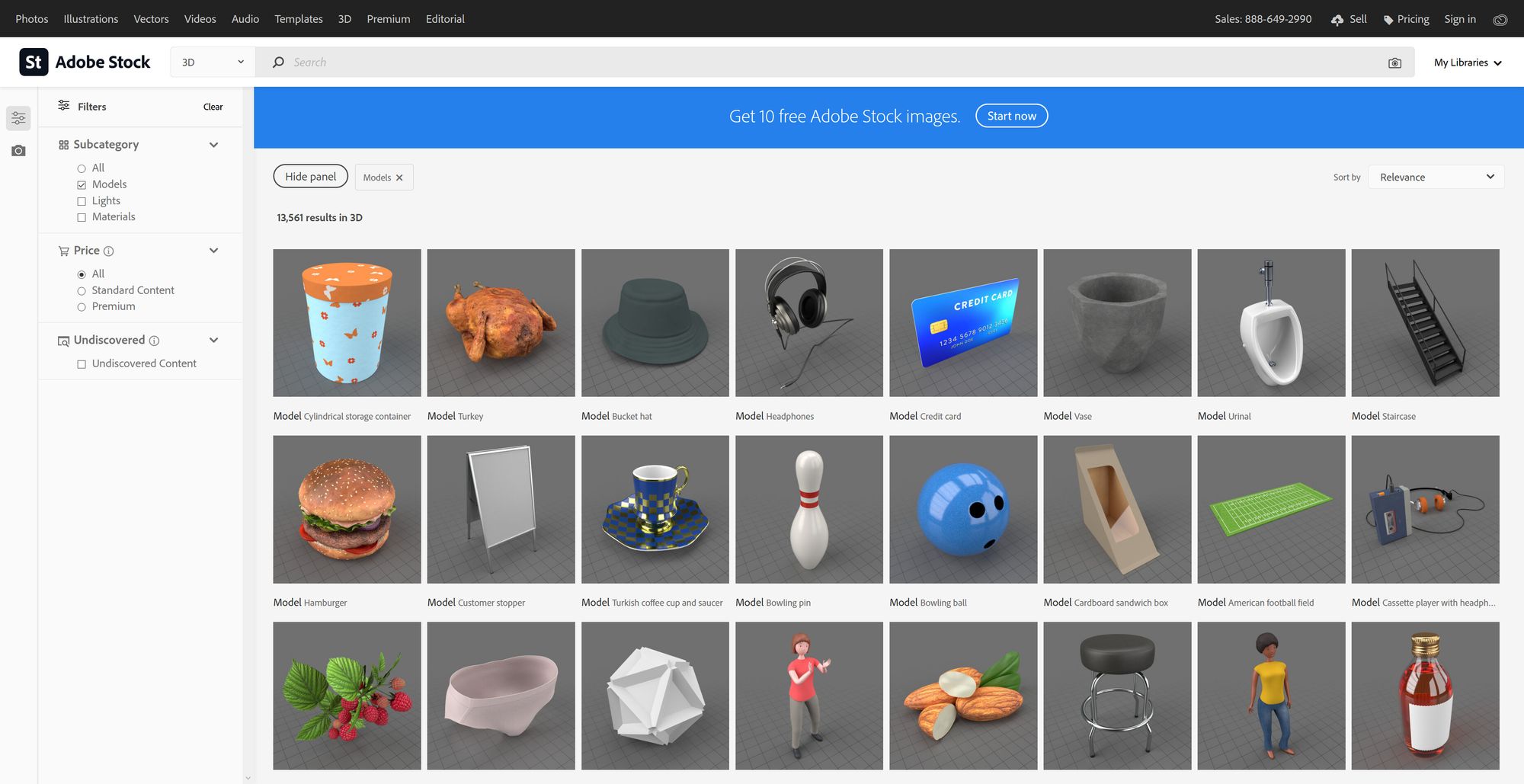1524x784 pixels.
Task: Click the Price info icon
Action: click(x=109, y=251)
